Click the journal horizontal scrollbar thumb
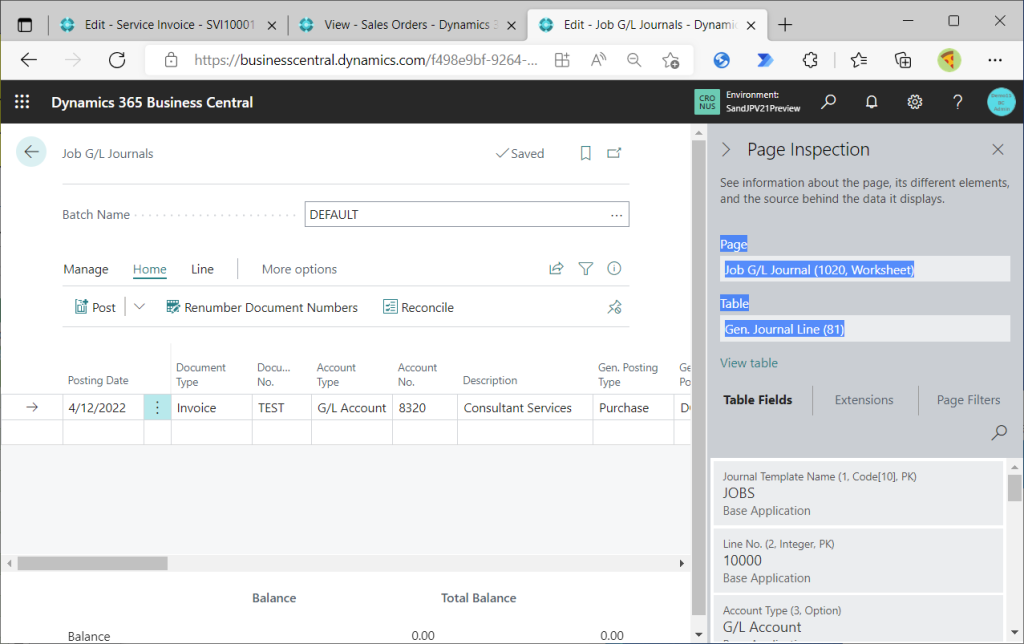Image resolution: width=1024 pixels, height=644 pixels. [x=92, y=563]
